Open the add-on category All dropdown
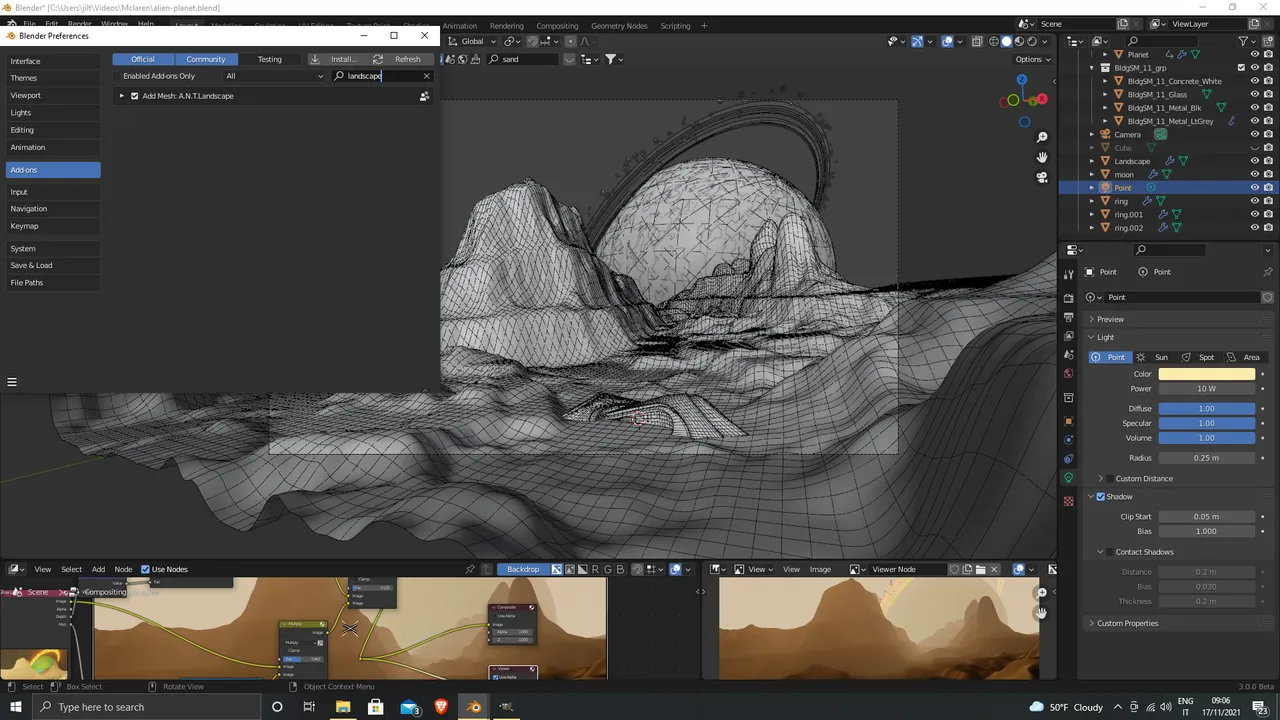The image size is (1280, 720). click(x=275, y=76)
